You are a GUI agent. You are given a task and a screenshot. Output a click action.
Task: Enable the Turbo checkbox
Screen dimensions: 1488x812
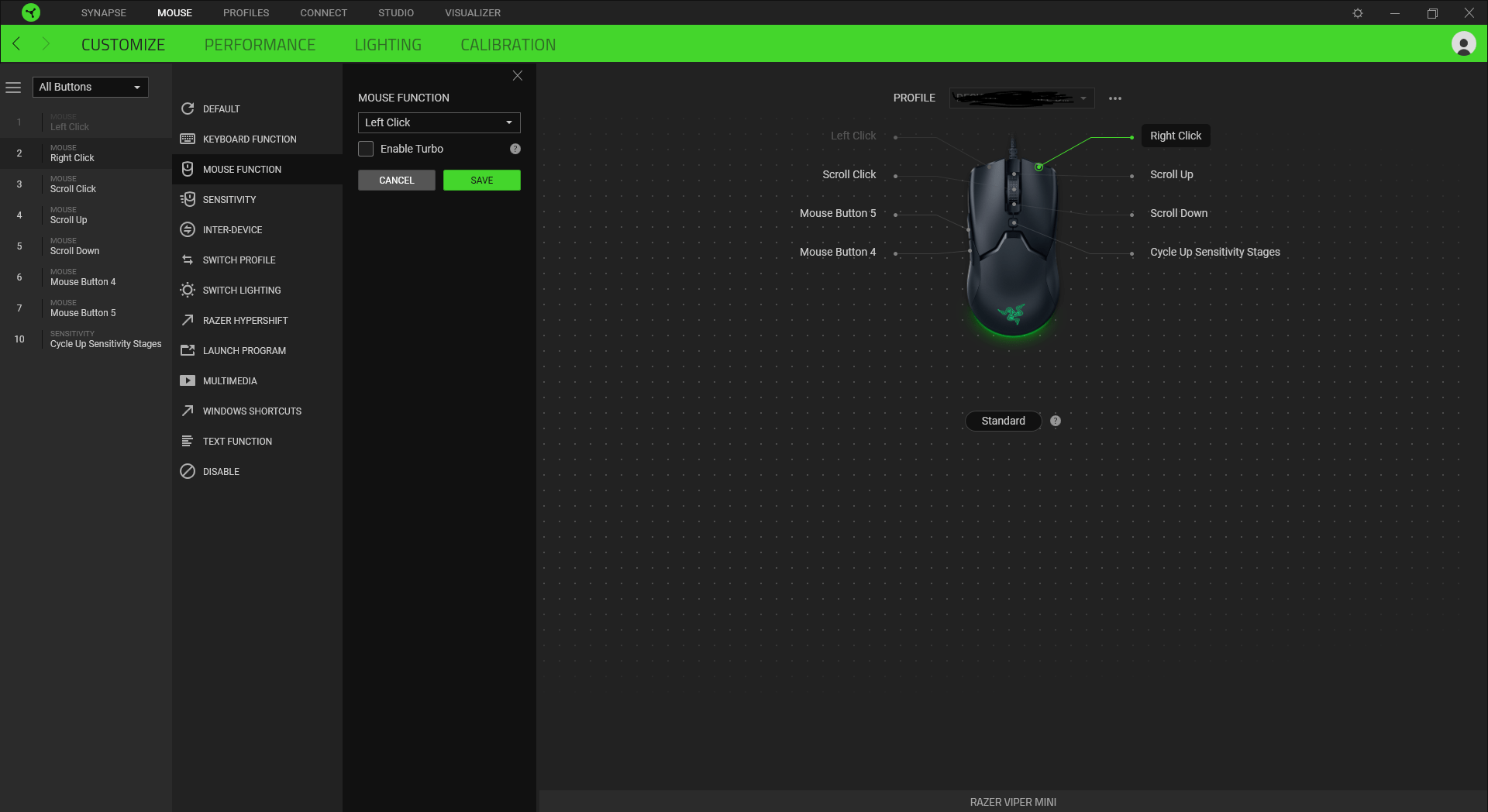366,149
